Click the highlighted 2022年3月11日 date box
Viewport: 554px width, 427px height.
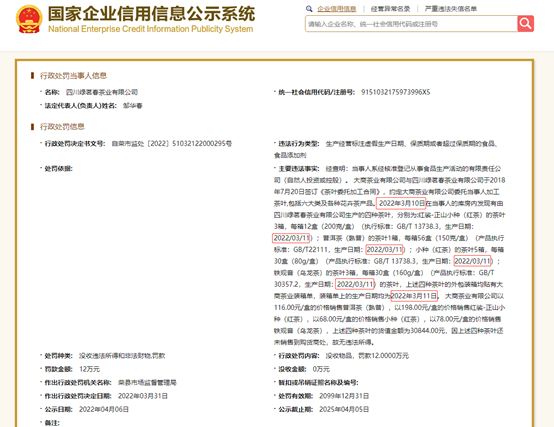point(414,296)
